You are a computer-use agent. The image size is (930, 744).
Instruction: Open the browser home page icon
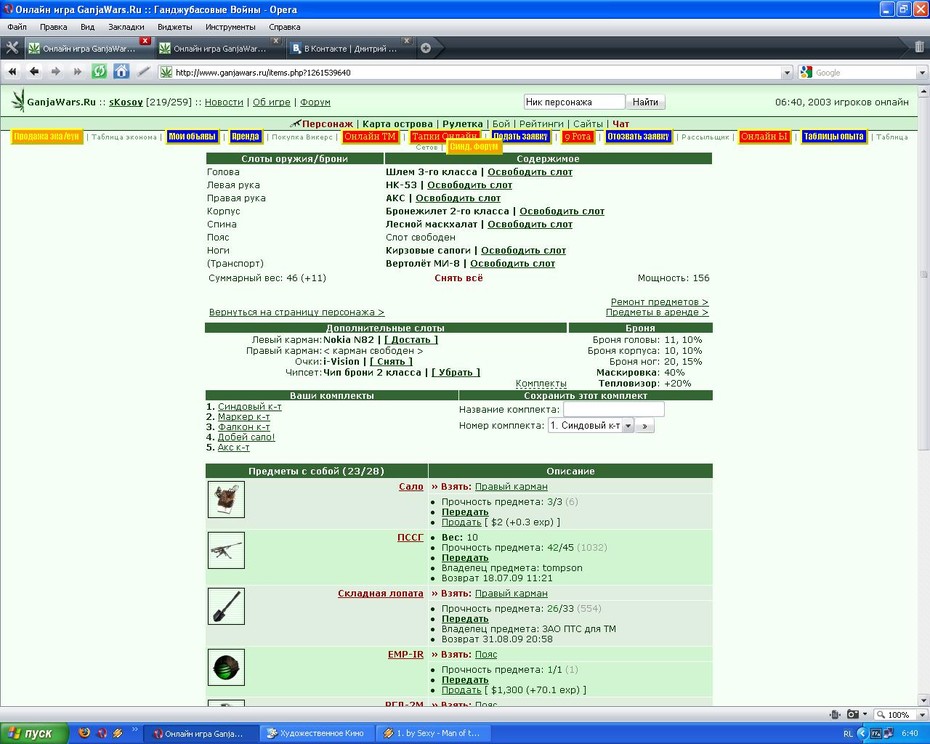coord(121,72)
